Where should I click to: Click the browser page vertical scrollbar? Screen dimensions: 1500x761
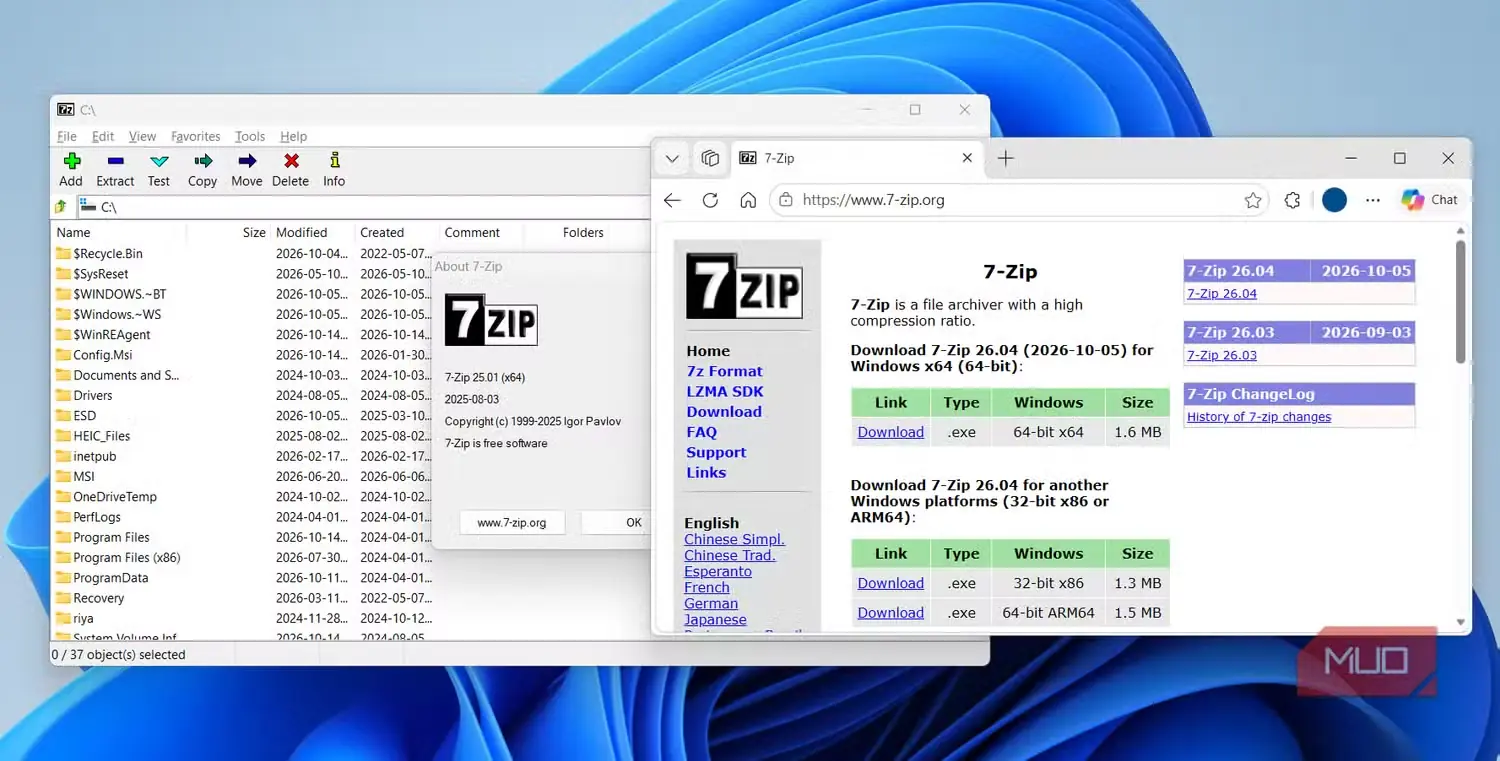click(x=1460, y=300)
